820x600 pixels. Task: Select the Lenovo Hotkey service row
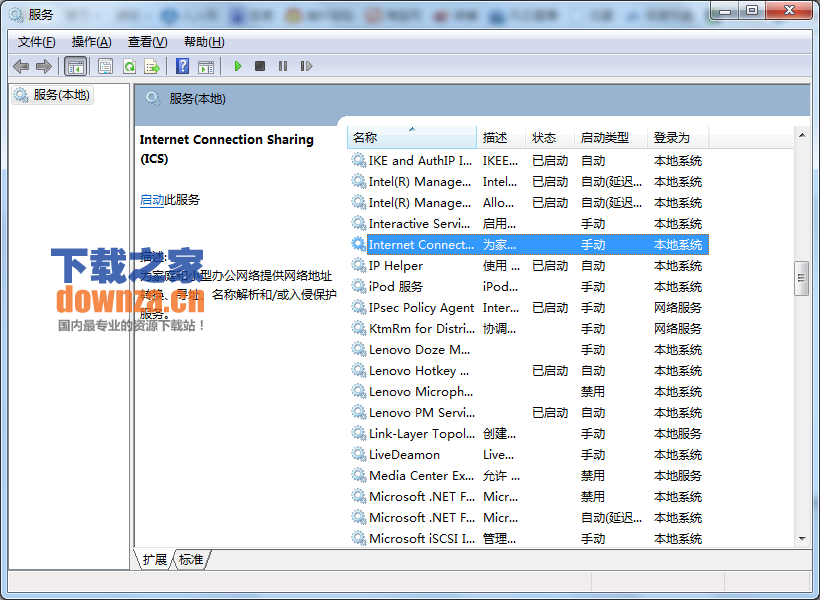[528, 370]
